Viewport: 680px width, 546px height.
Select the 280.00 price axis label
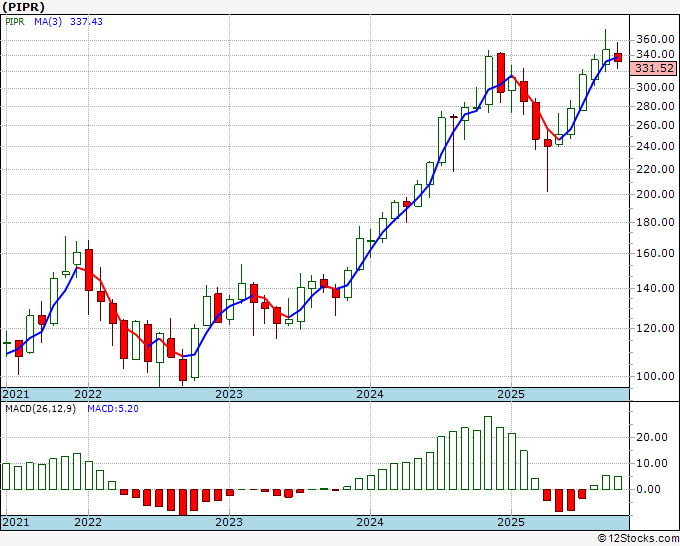(x=655, y=106)
